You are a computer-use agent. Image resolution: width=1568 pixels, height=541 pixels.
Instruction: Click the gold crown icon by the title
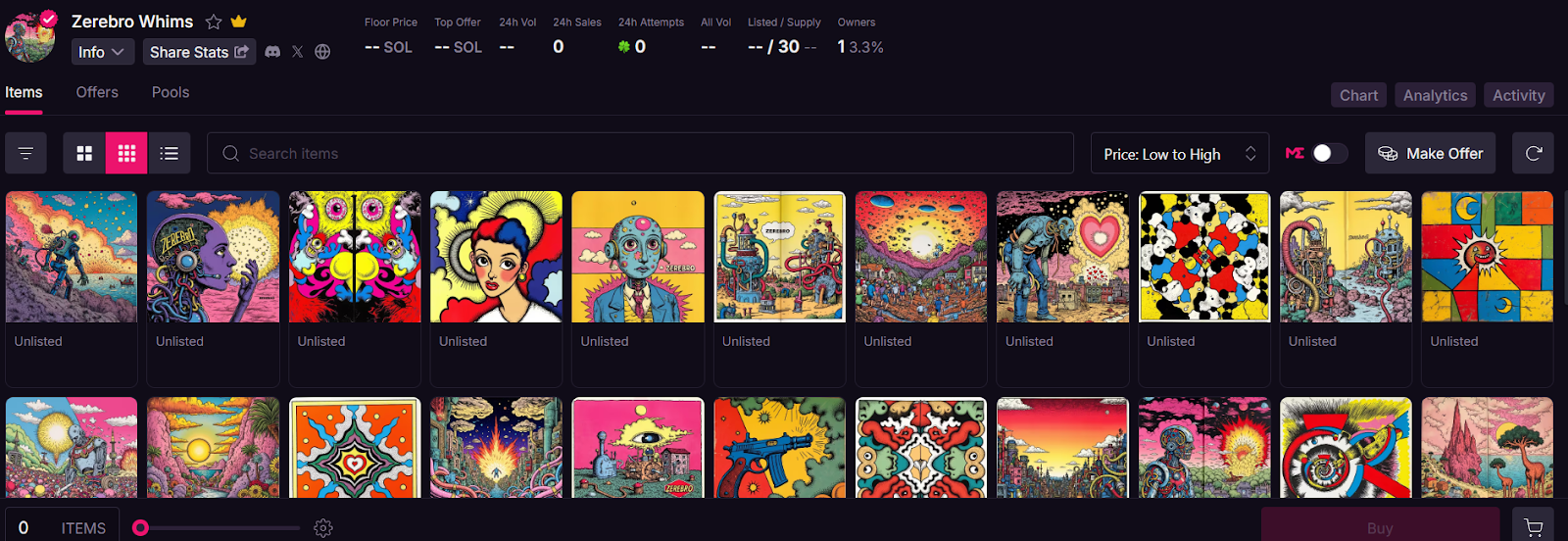pos(238,22)
